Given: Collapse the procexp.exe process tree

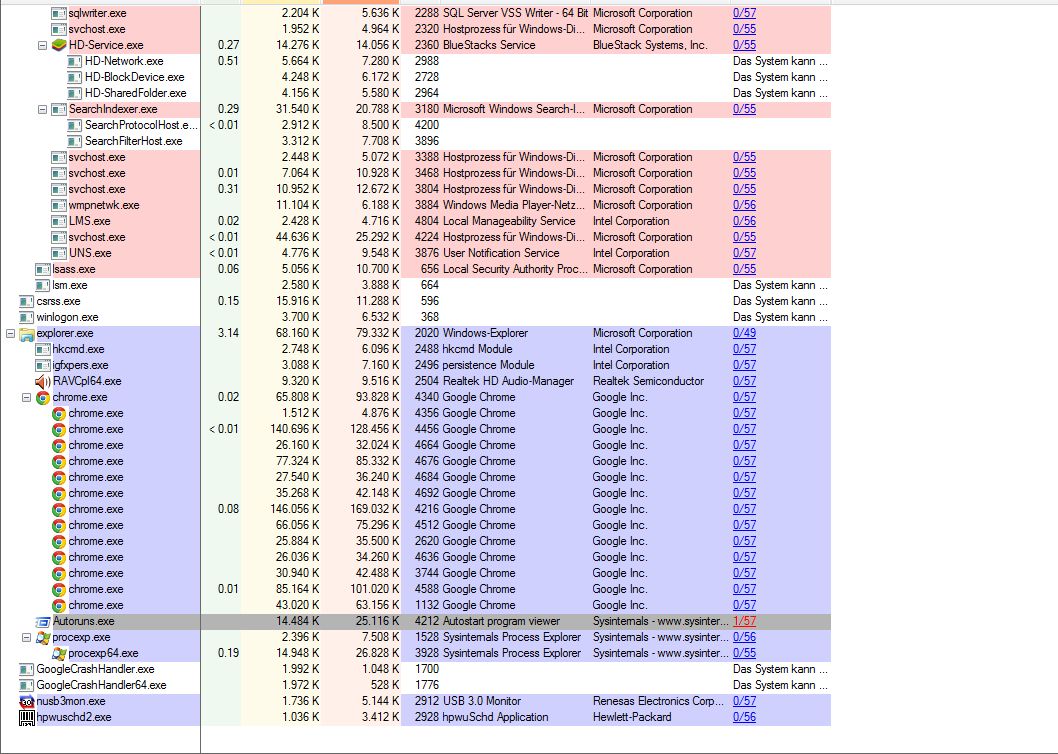Looking at the screenshot, I should coord(27,637).
